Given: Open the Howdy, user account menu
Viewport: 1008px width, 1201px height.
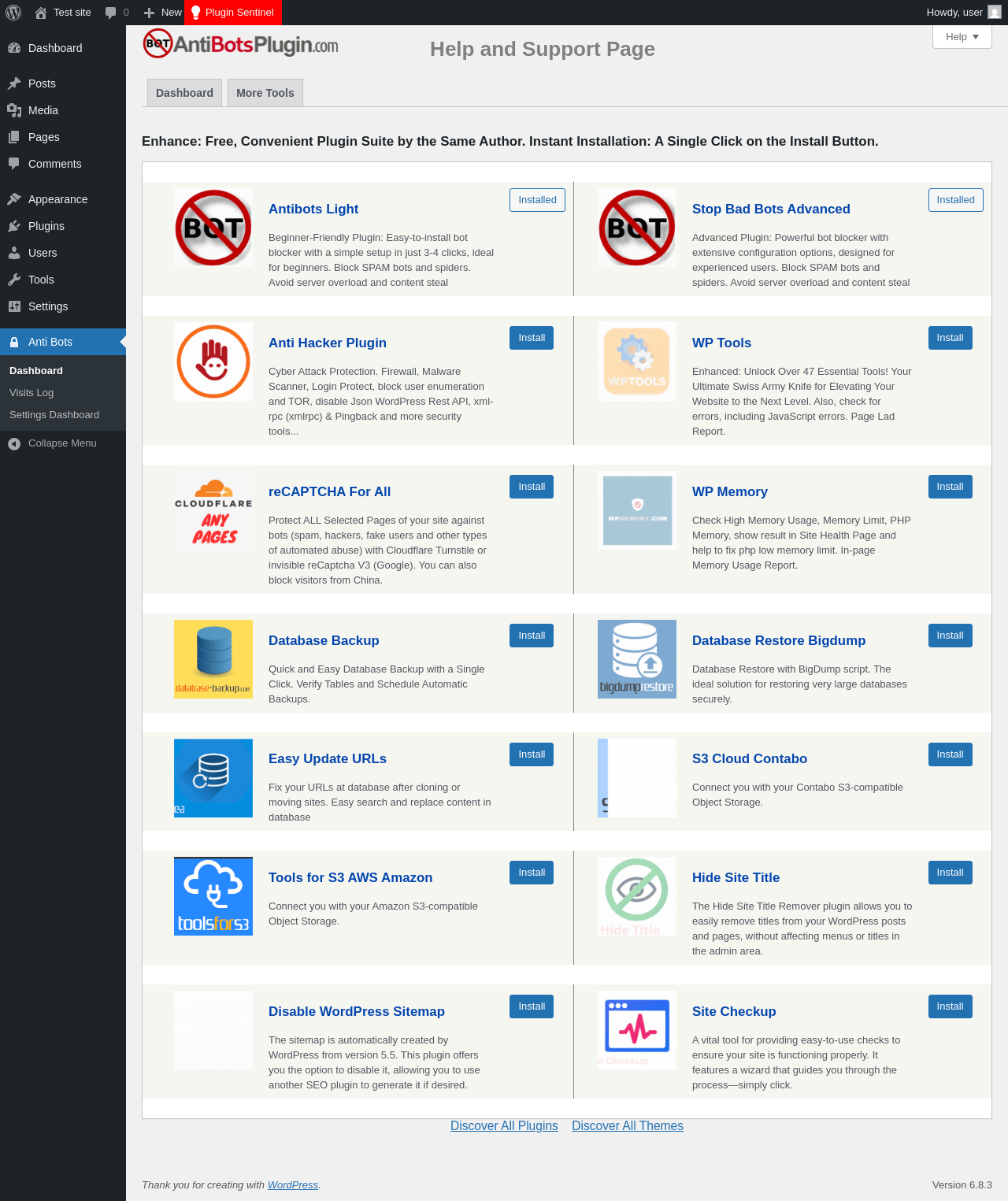Looking at the screenshot, I should [x=964, y=13].
